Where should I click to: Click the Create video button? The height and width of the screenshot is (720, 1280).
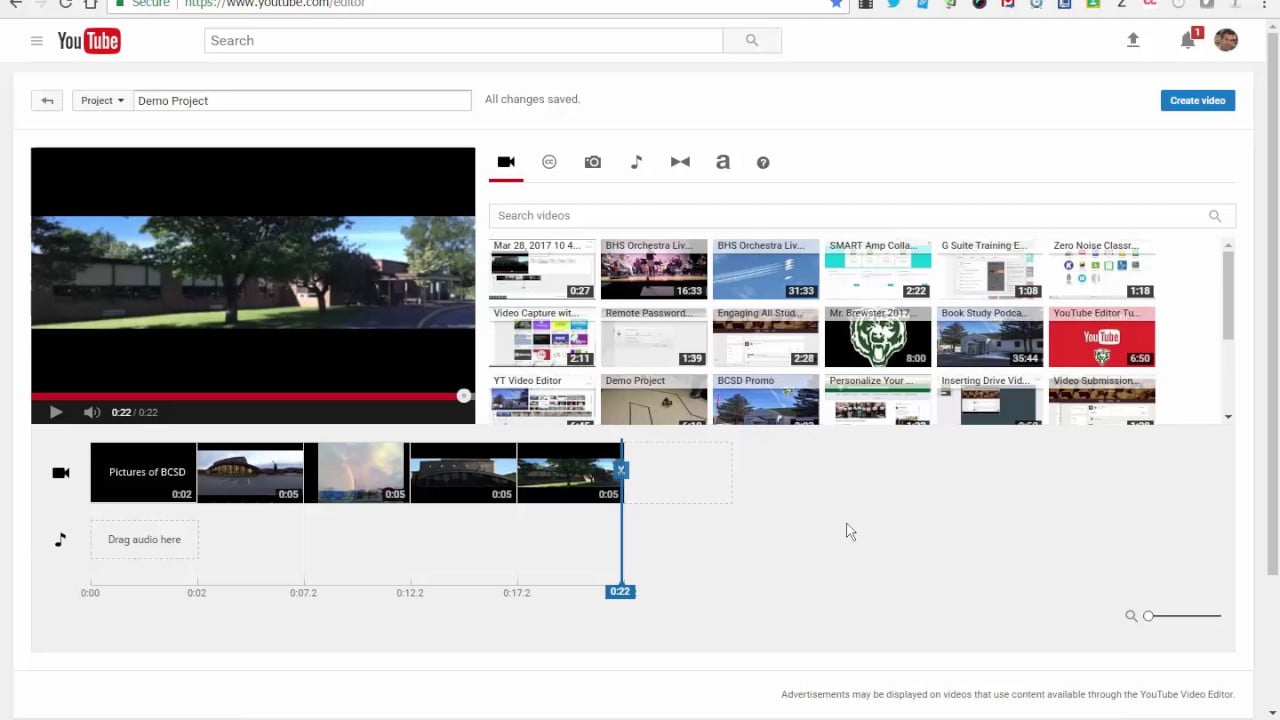1197,100
